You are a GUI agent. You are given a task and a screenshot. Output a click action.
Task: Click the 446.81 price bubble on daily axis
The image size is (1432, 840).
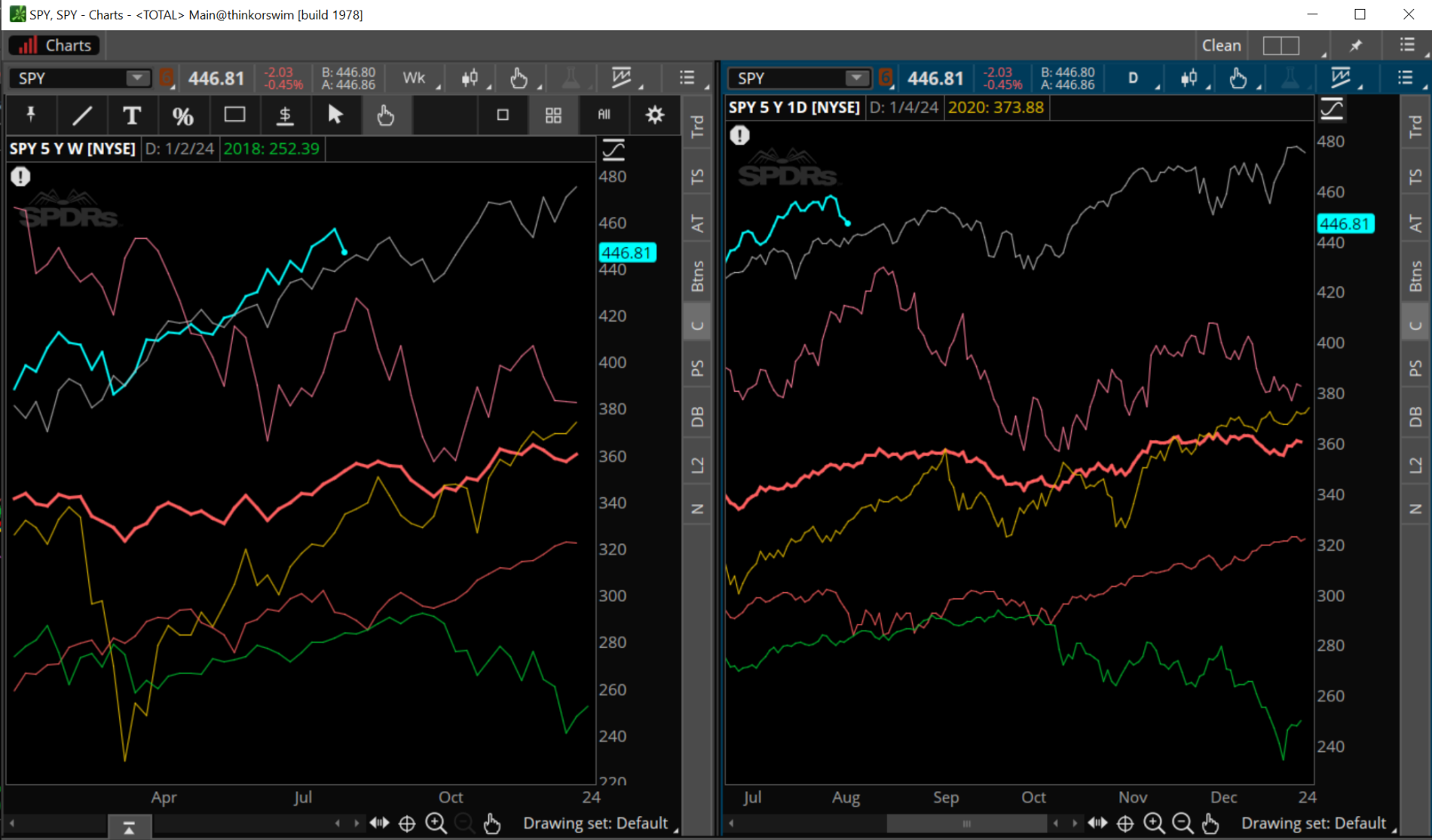tap(1345, 224)
